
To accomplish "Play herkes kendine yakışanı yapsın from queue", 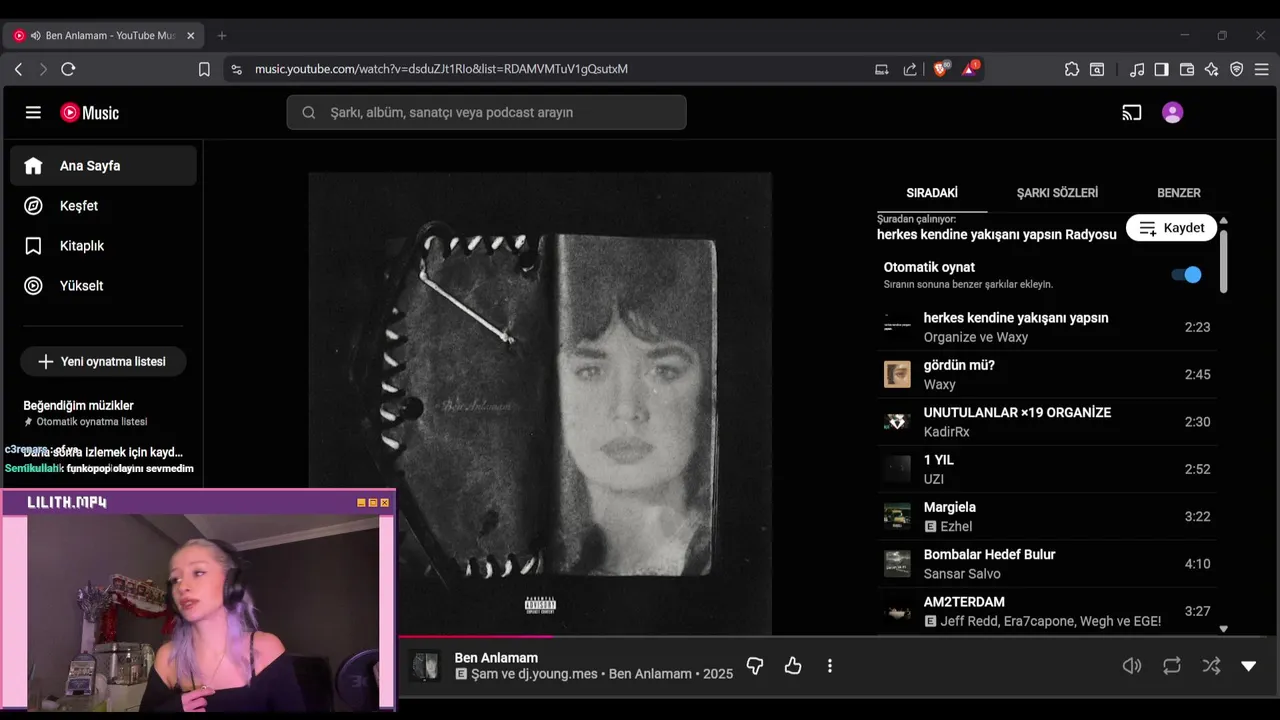I will pyautogui.click(x=1047, y=327).
